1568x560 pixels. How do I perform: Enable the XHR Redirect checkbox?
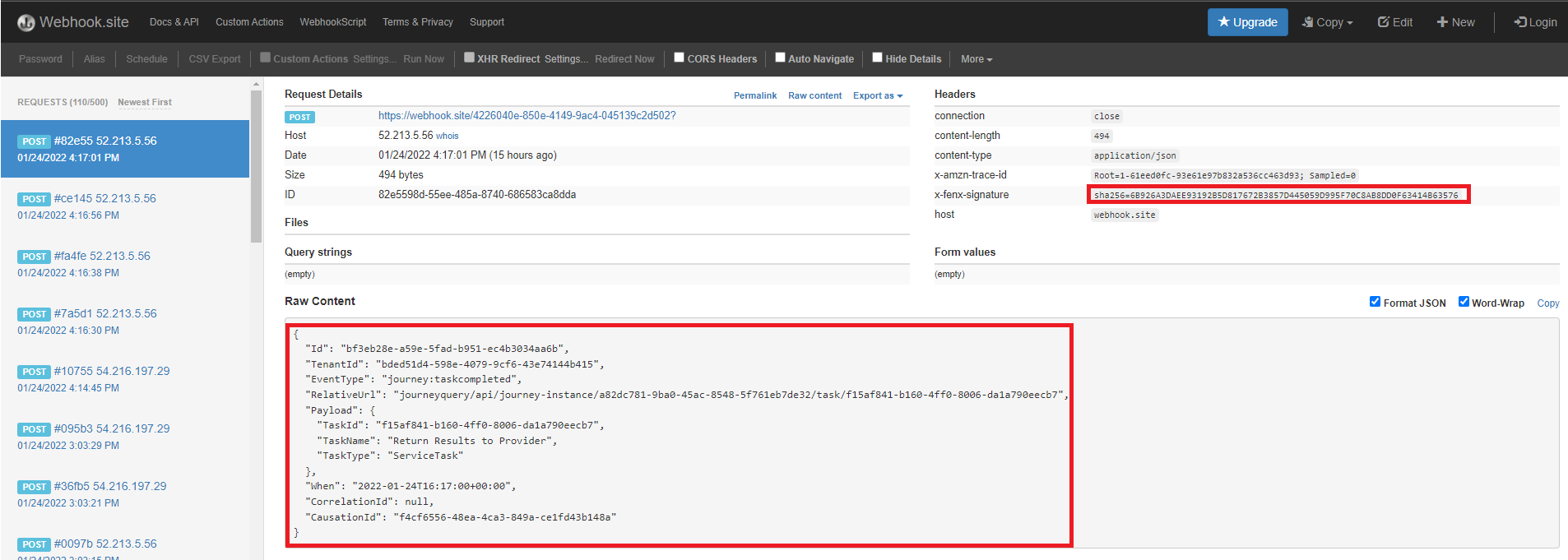coord(469,58)
